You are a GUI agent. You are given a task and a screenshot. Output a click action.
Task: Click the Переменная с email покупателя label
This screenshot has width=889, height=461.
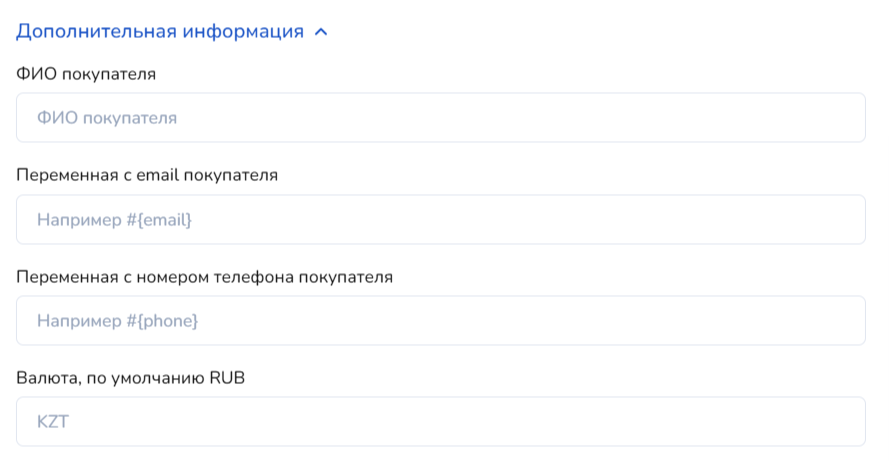[x=147, y=175]
